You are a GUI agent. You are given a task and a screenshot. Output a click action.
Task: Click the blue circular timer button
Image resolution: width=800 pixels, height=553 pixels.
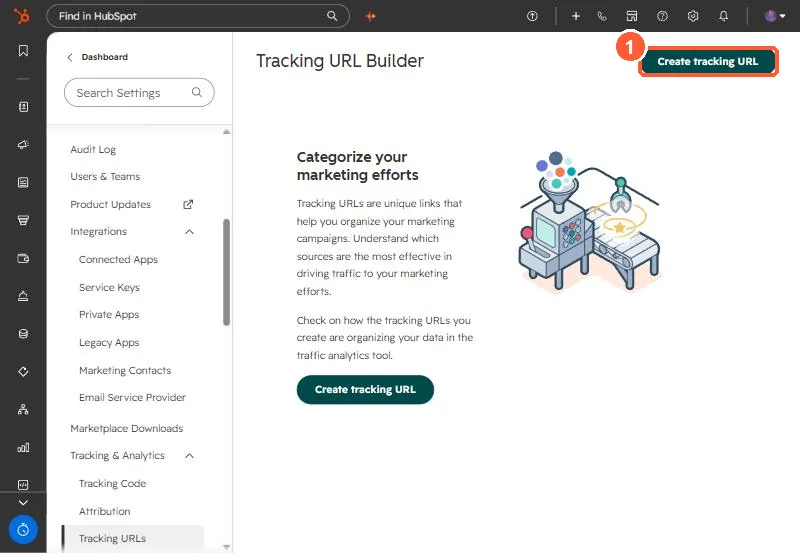point(23,530)
